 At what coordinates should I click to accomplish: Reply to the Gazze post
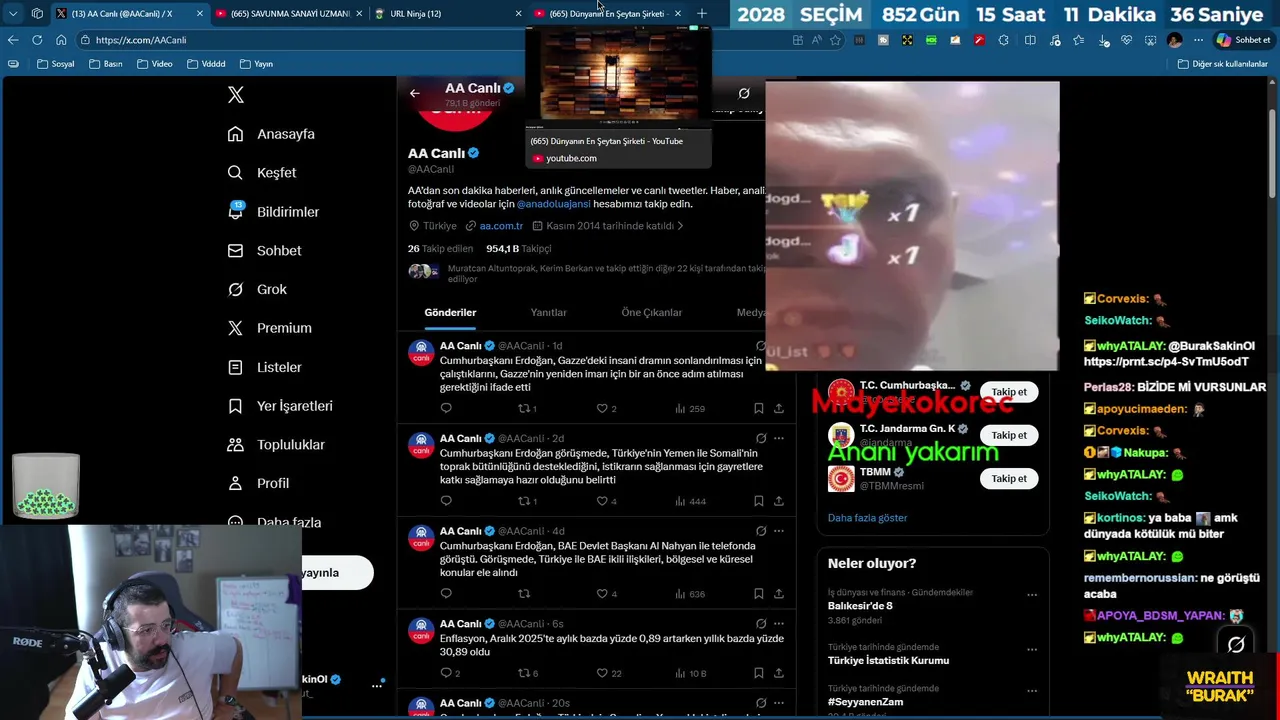coord(446,408)
